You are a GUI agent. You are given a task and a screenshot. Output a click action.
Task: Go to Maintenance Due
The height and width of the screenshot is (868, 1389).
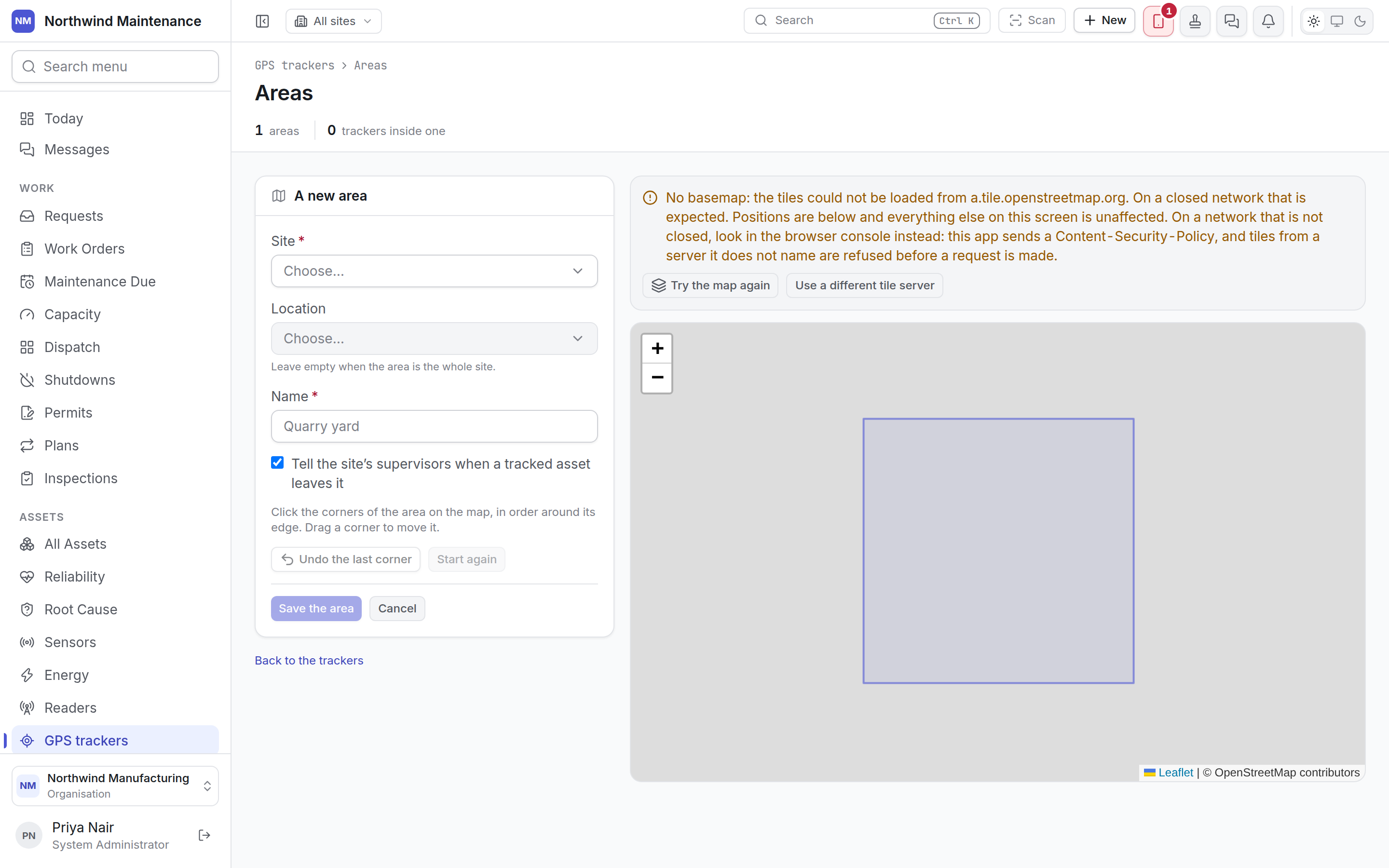tap(115, 281)
